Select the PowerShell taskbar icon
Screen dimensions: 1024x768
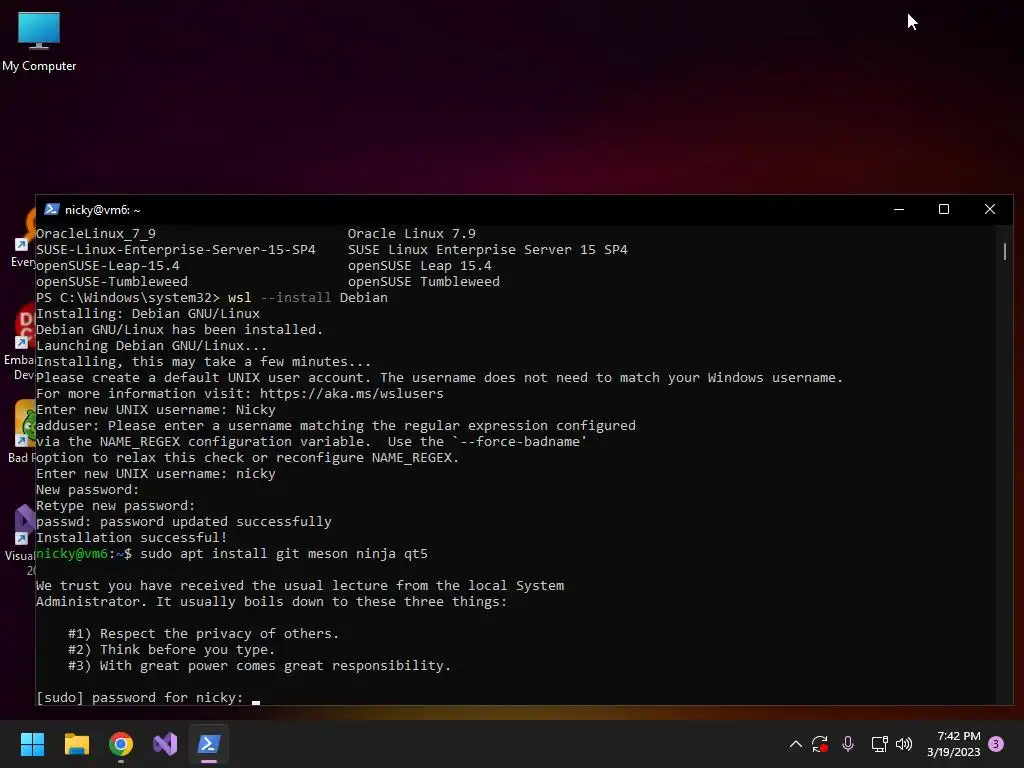click(x=209, y=744)
